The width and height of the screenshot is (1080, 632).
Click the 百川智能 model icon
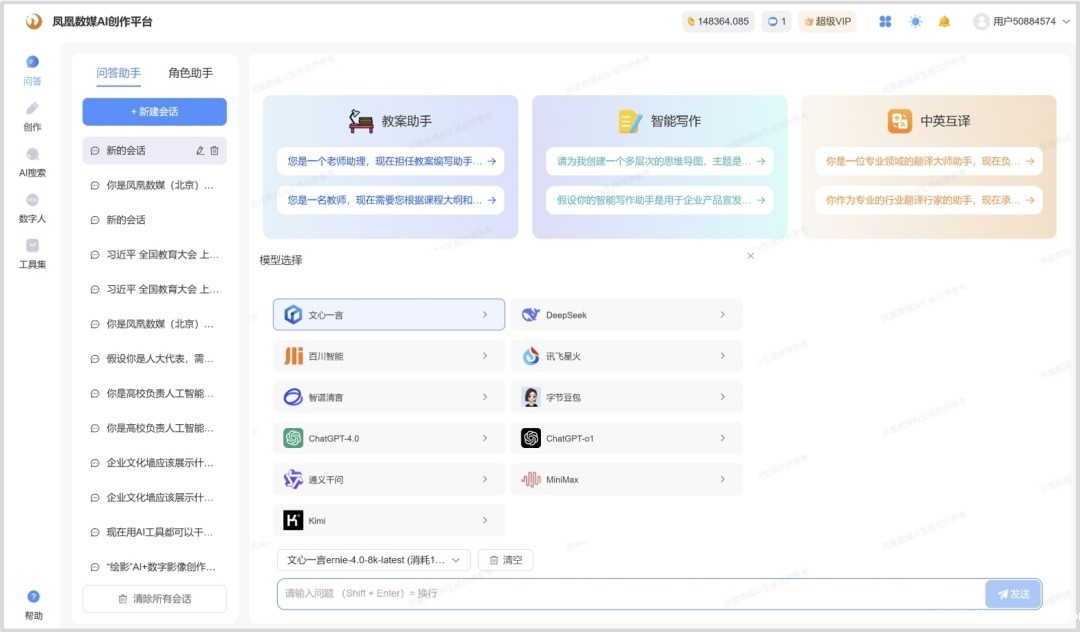[x=293, y=356]
